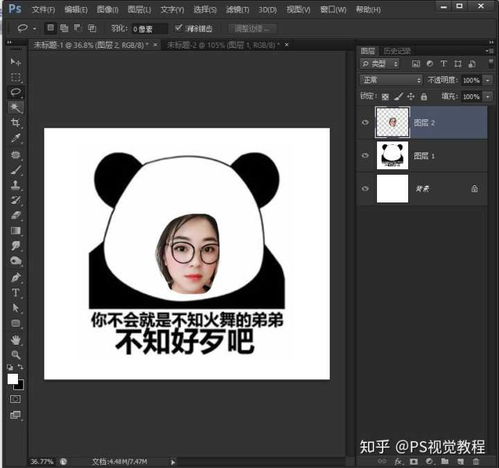Toggle Quick Mask mode
The height and width of the screenshot is (468, 499).
(x=15, y=399)
